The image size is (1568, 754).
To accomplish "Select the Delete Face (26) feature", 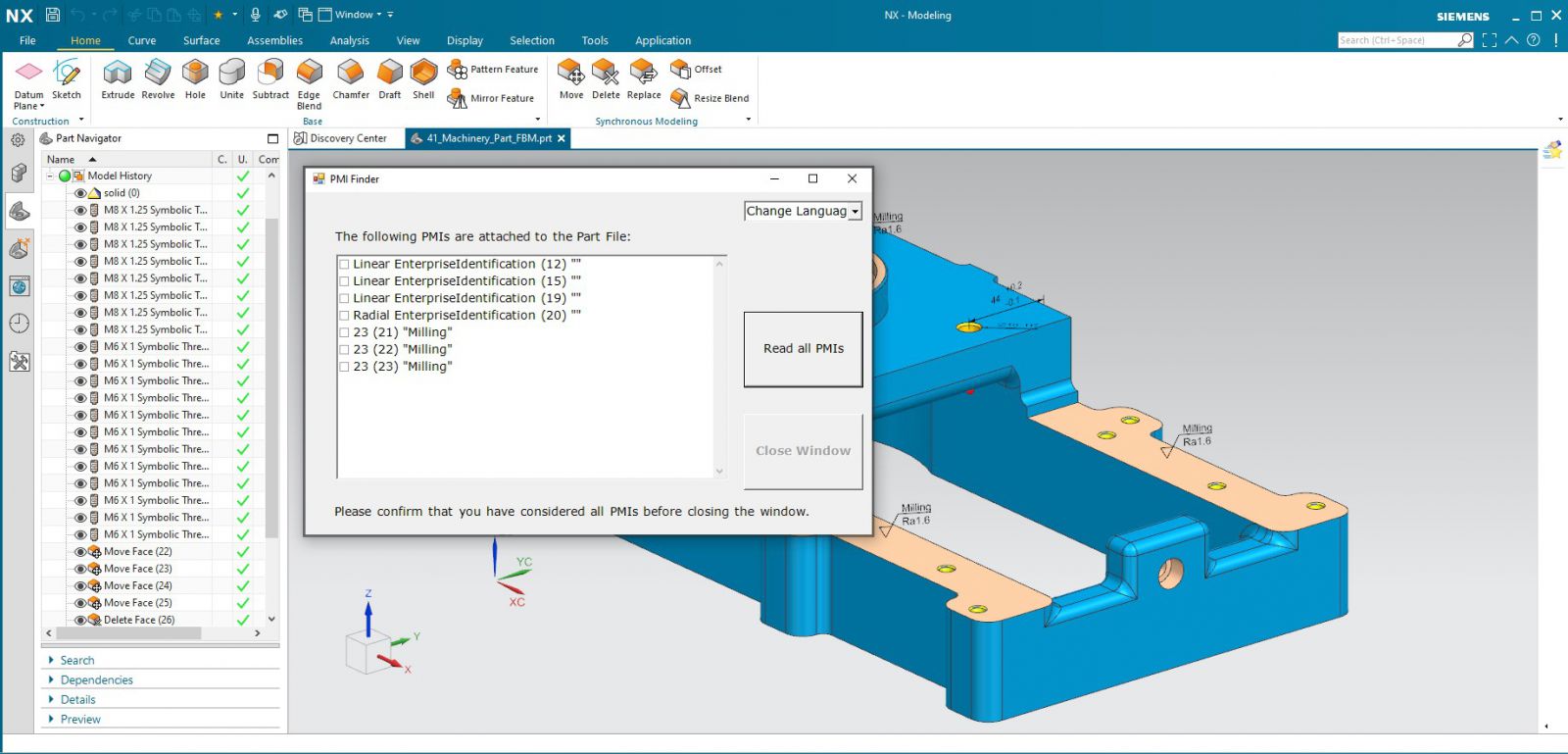I will coord(139,620).
